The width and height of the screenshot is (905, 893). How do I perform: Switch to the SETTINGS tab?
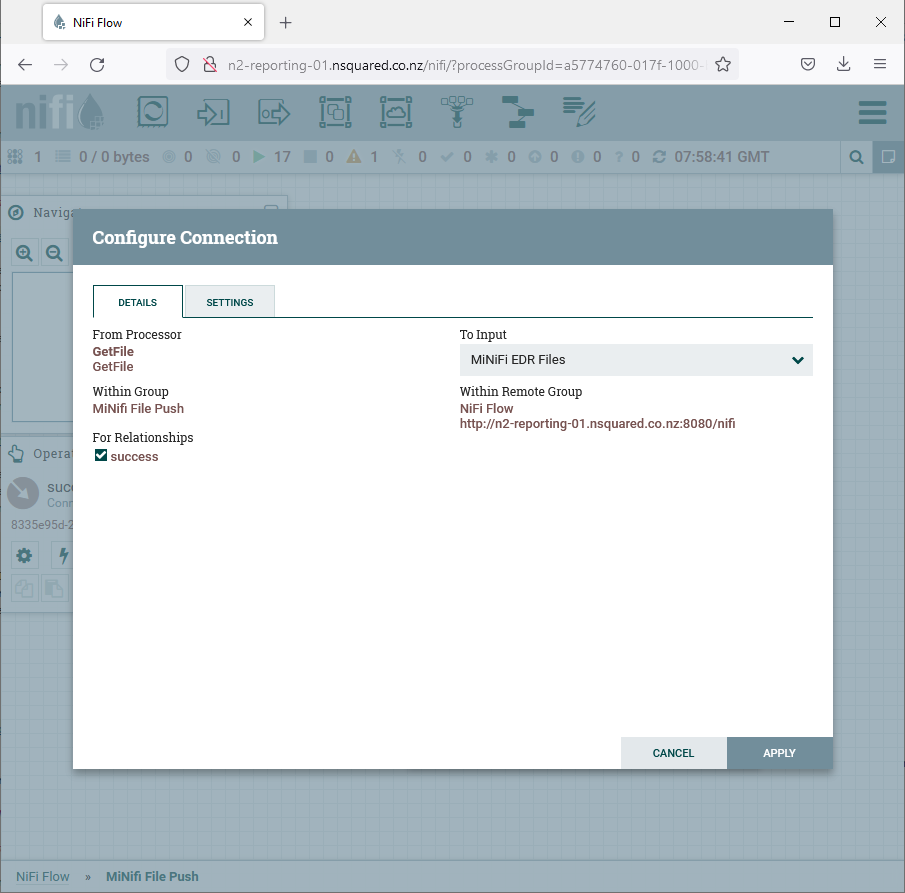pyautogui.click(x=229, y=301)
